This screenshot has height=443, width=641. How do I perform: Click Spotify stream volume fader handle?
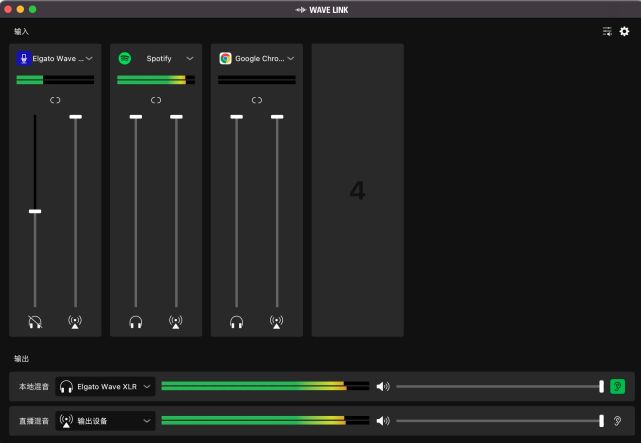(176, 117)
